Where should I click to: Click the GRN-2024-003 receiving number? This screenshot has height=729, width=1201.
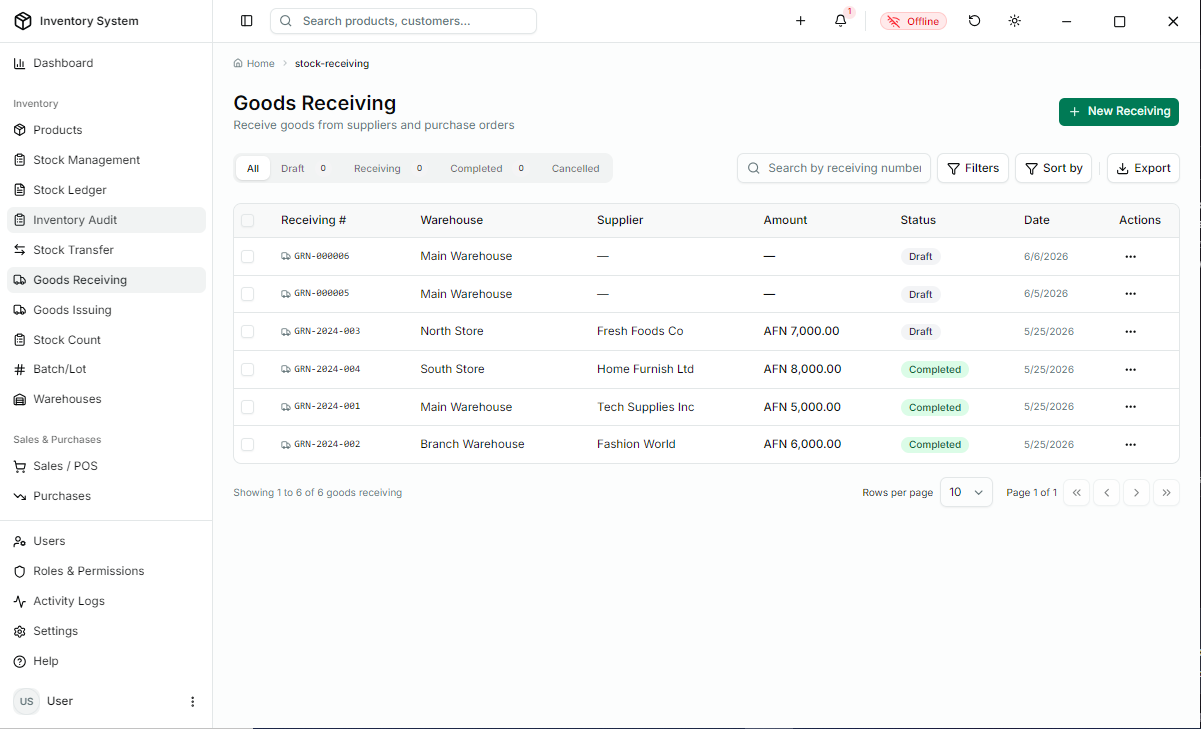[327, 331]
